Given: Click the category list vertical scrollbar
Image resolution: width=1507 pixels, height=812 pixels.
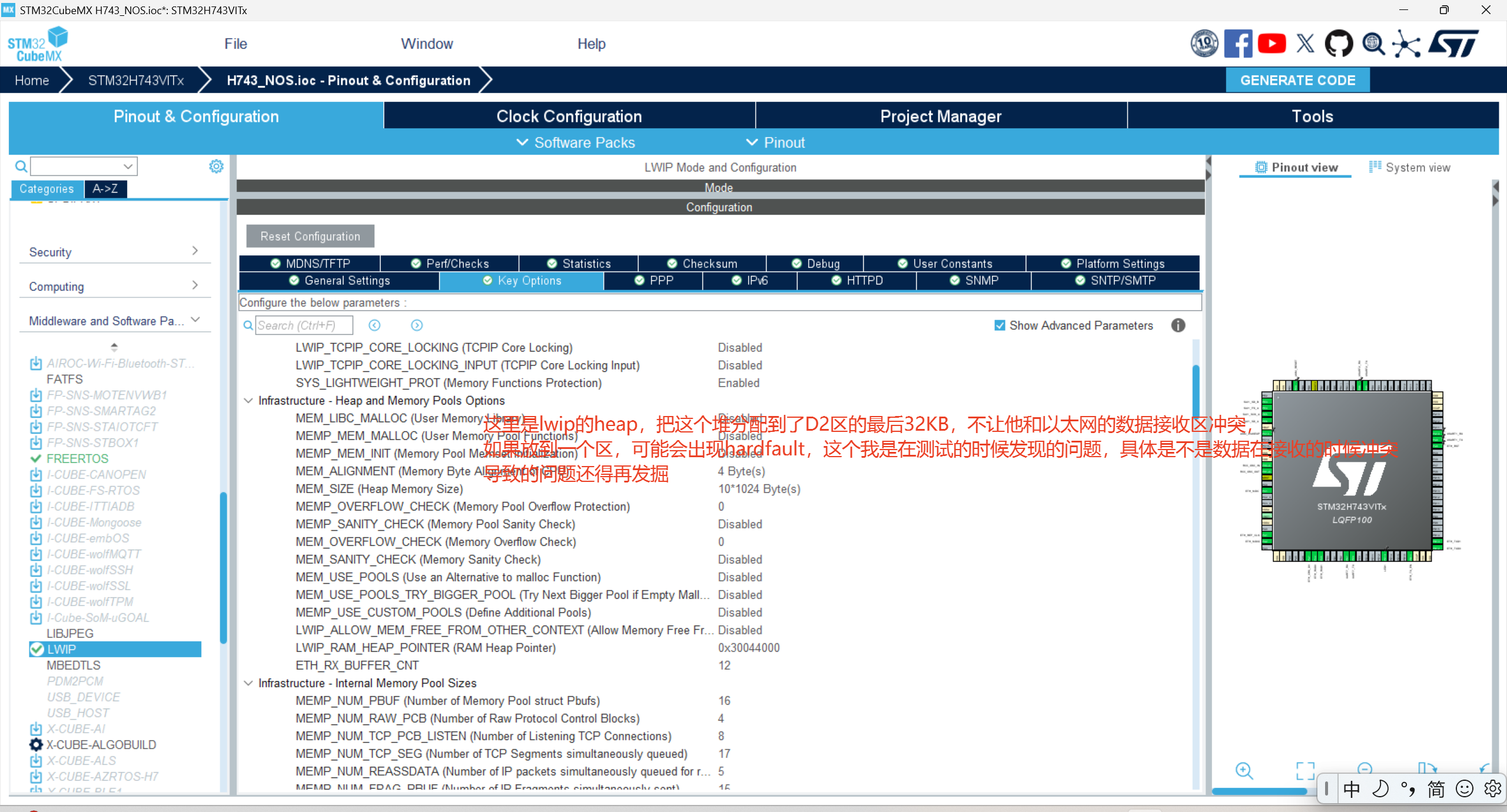Looking at the screenshot, I should tap(223, 568).
